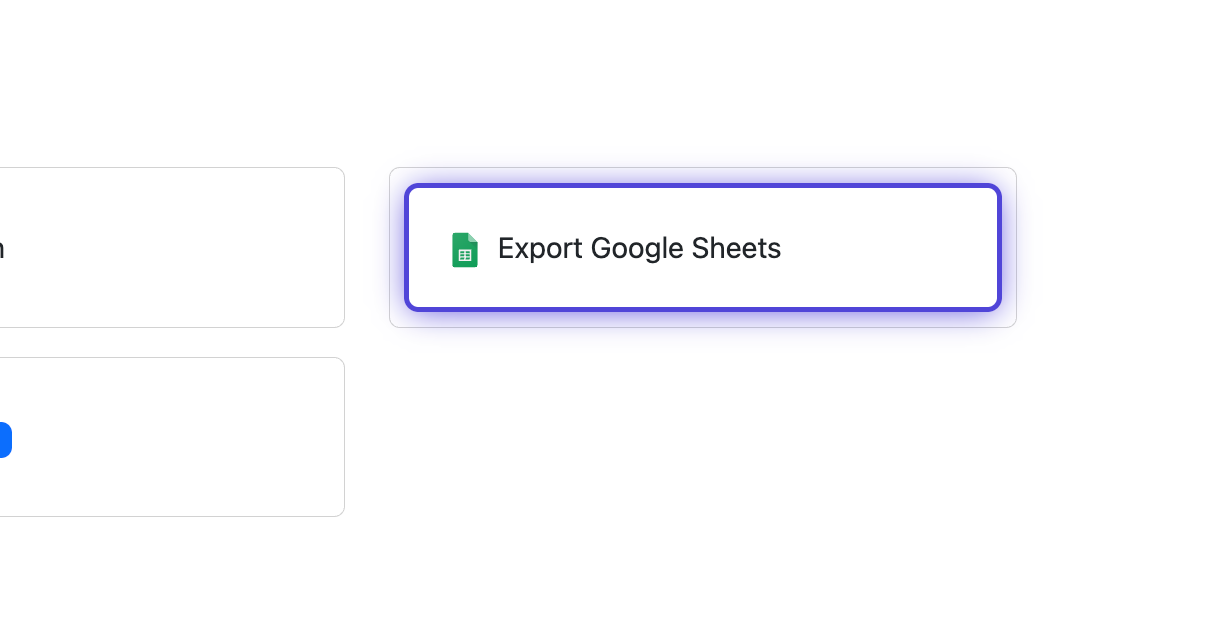Click the 'Export Google Sheets' text label
Image resolution: width=1210 pixels, height=626 pixels.
[639, 248]
